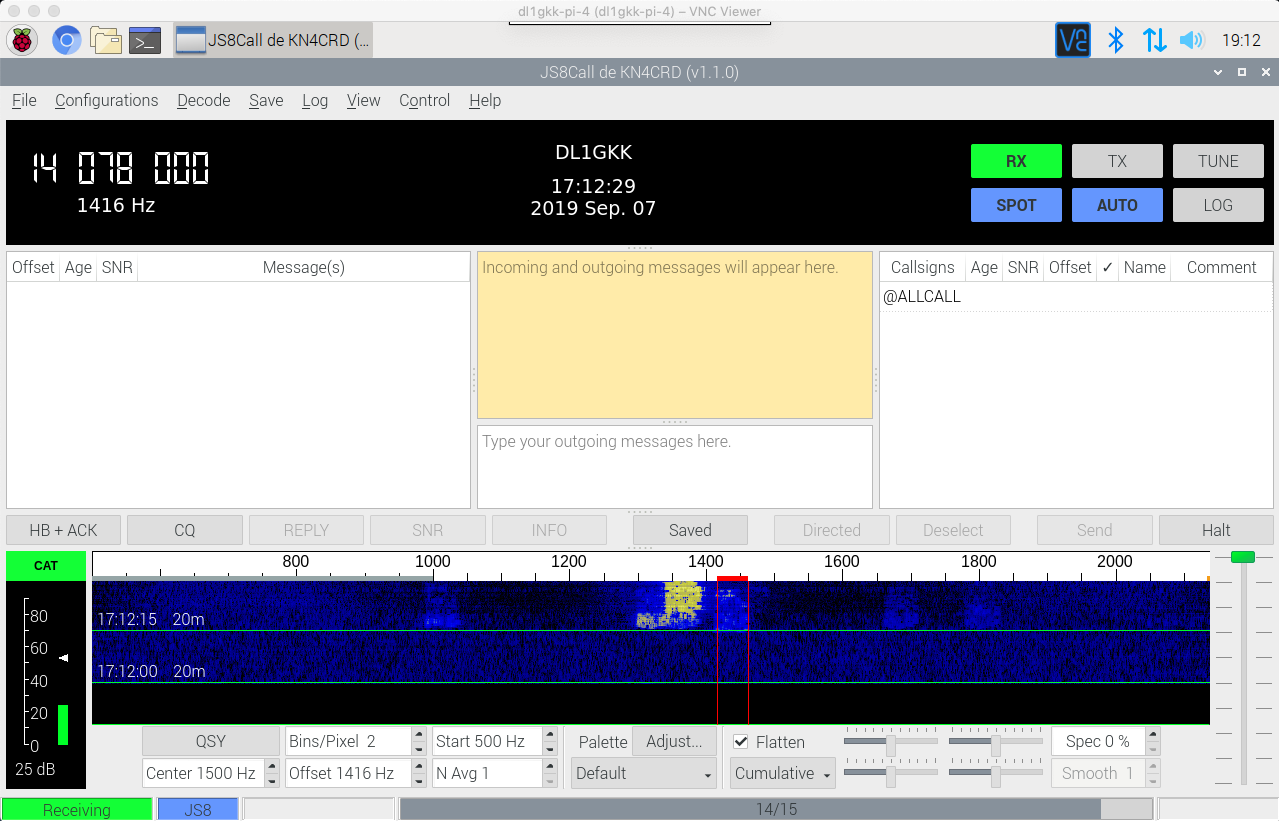
Task: Click the green CAT status indicator
Action: [x=46, y=565]
